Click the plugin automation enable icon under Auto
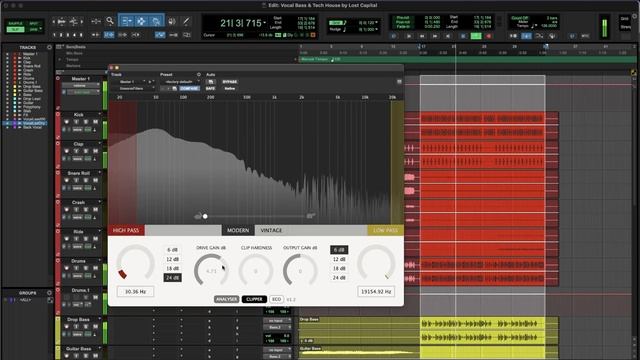The image size is (640, 360). pos(211,82)
